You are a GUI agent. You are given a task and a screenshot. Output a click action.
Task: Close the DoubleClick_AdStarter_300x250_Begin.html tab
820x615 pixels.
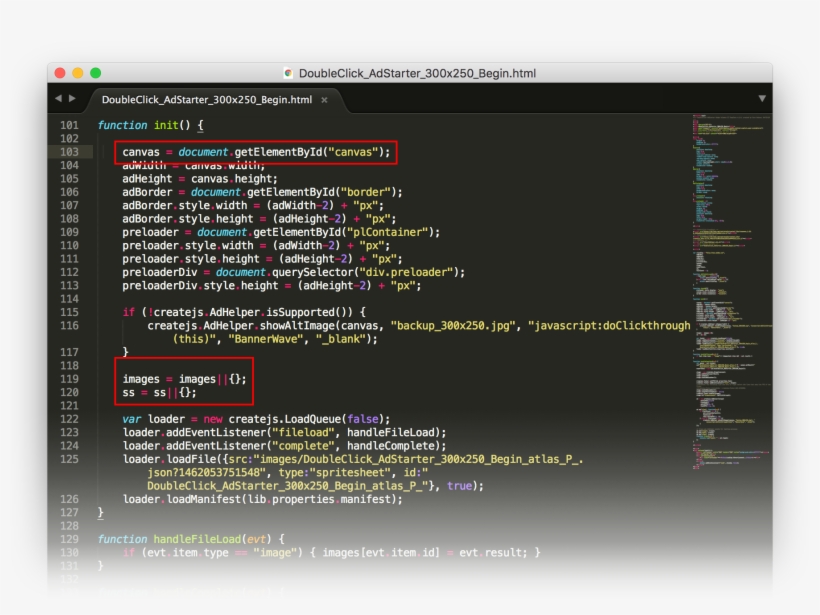[x=324, y=100]
